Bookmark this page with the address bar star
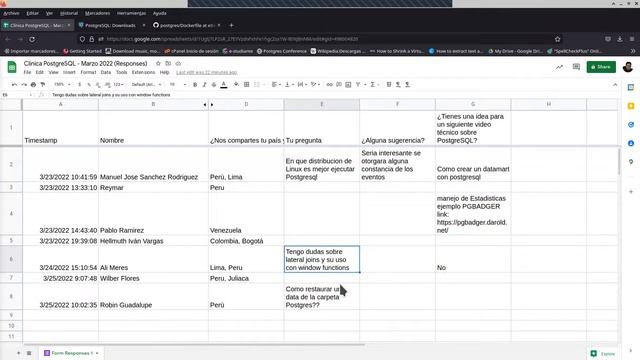640x360 pixels. pos(558,39)
